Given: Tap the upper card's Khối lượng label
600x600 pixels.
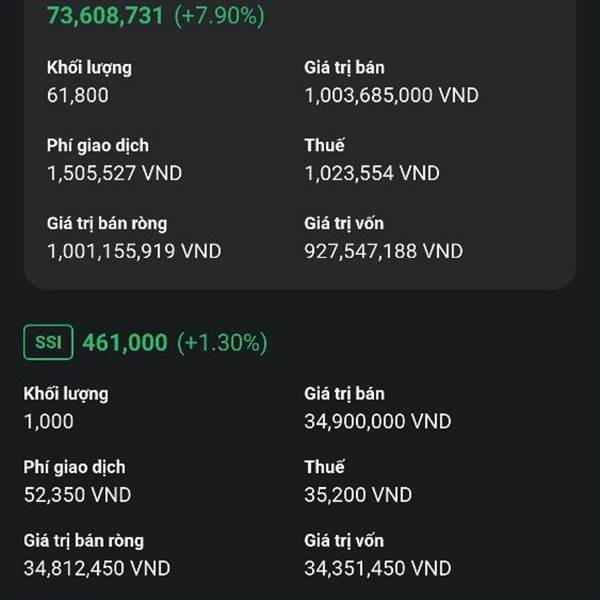Looking at the screenshot, I should 90,68.
